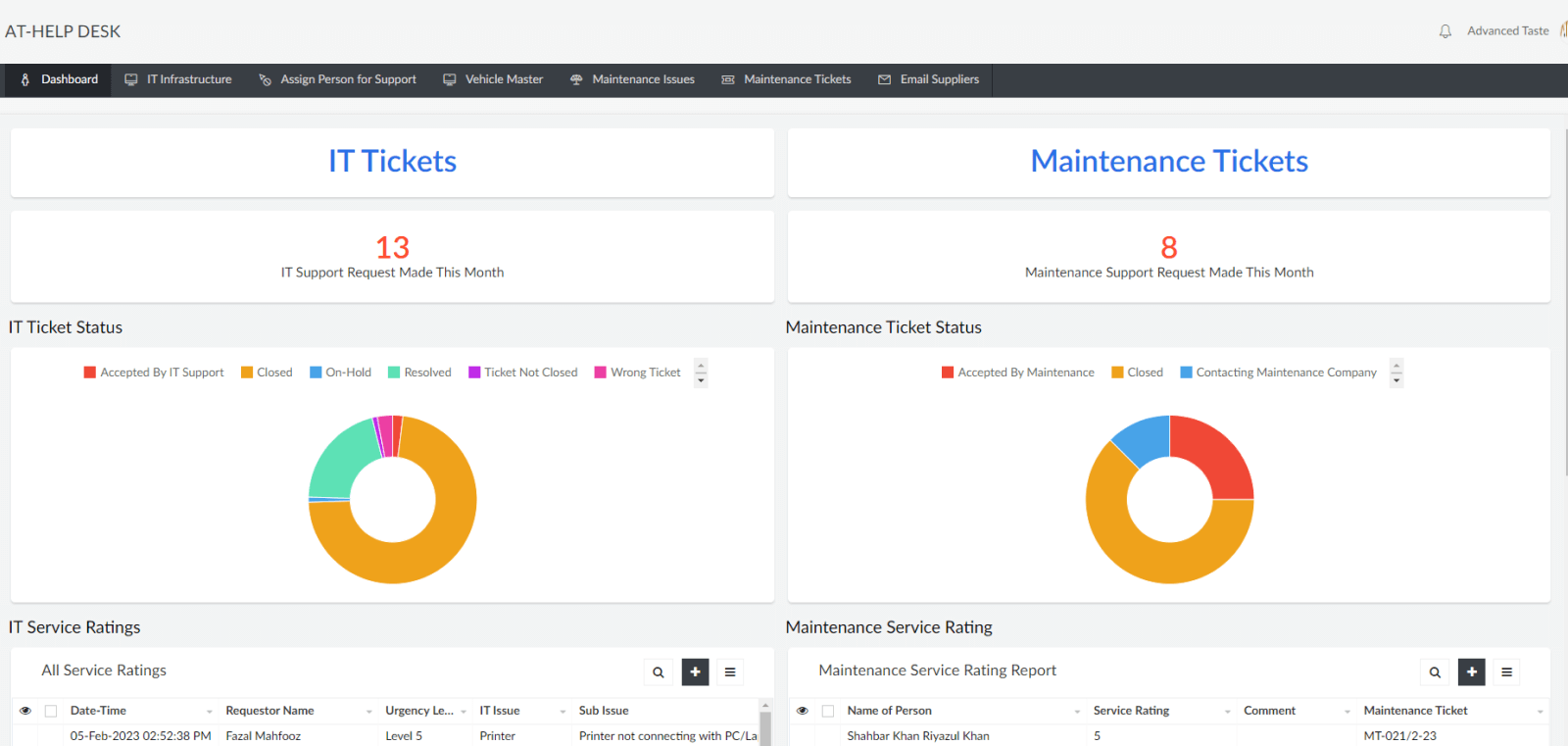Open All Service Ratings hamburger menu
This screenshot has width=1568, height=746.
pyautogui.click(x=730, y=672)
